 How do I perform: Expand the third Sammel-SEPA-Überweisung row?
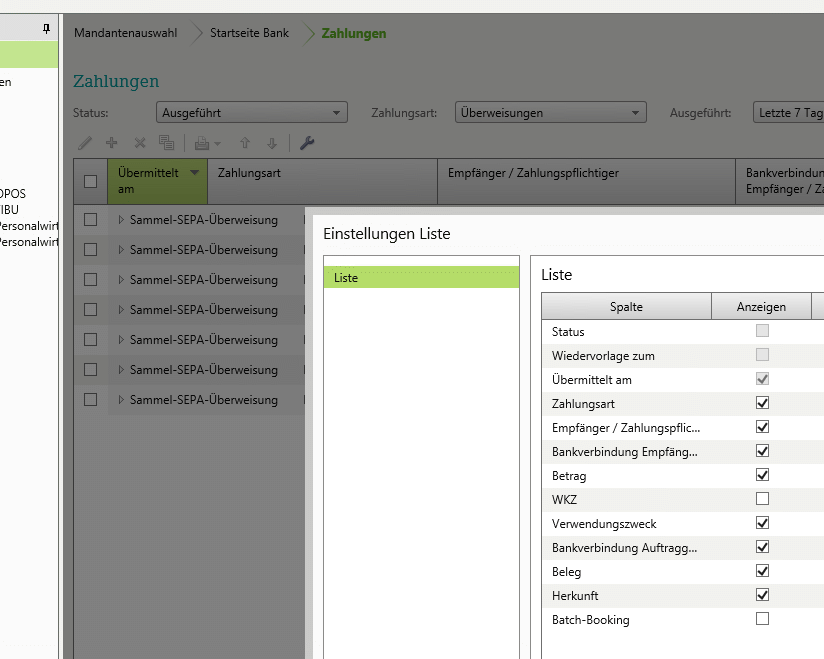(121, 280)
